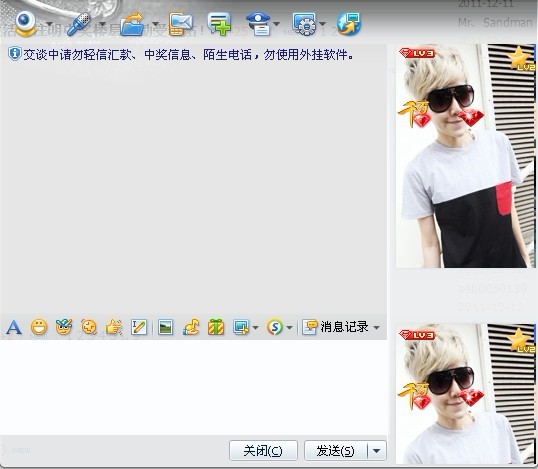Click the send file folder icon
Screen dimensions: 538x469
tap(132, 24)
